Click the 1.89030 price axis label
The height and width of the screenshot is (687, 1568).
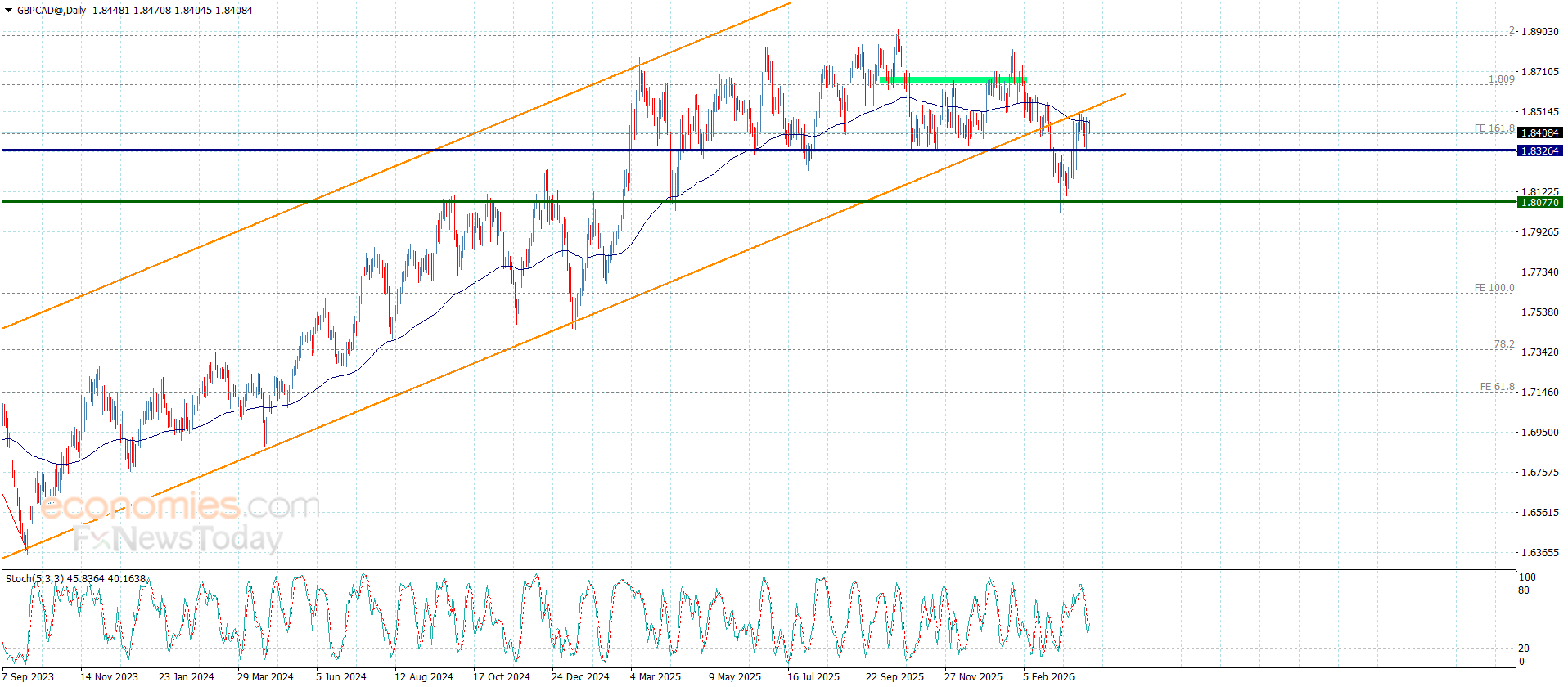tap(1539, 32)
